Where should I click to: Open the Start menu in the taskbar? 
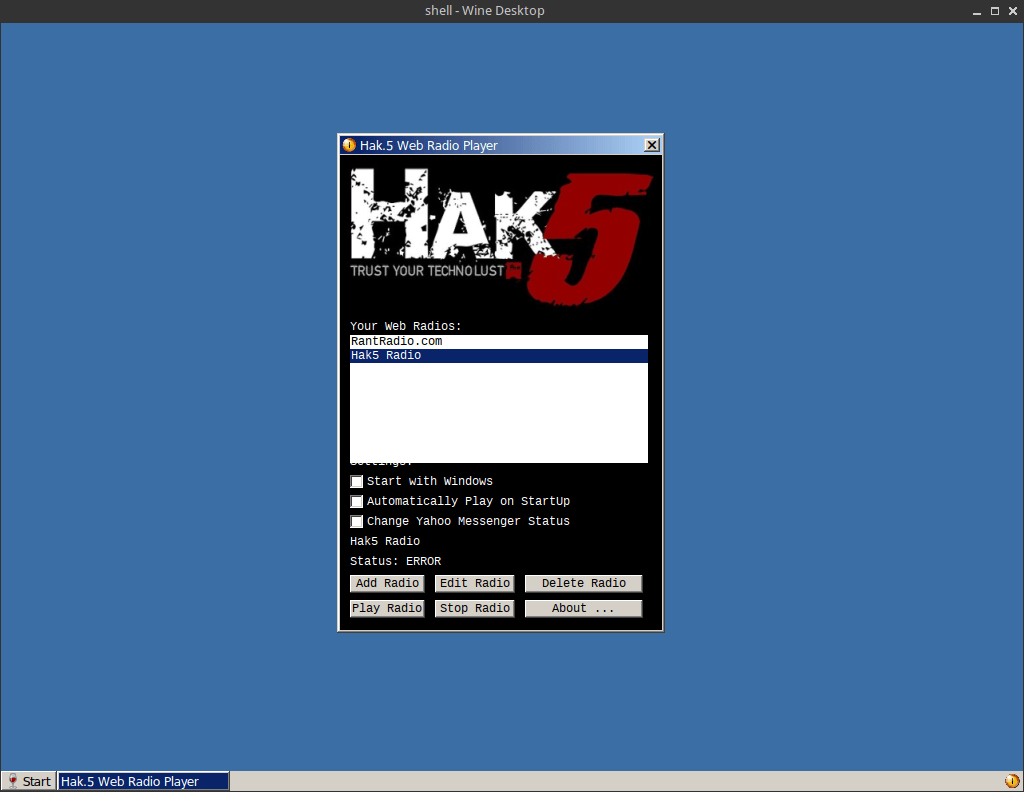[28, 780]
